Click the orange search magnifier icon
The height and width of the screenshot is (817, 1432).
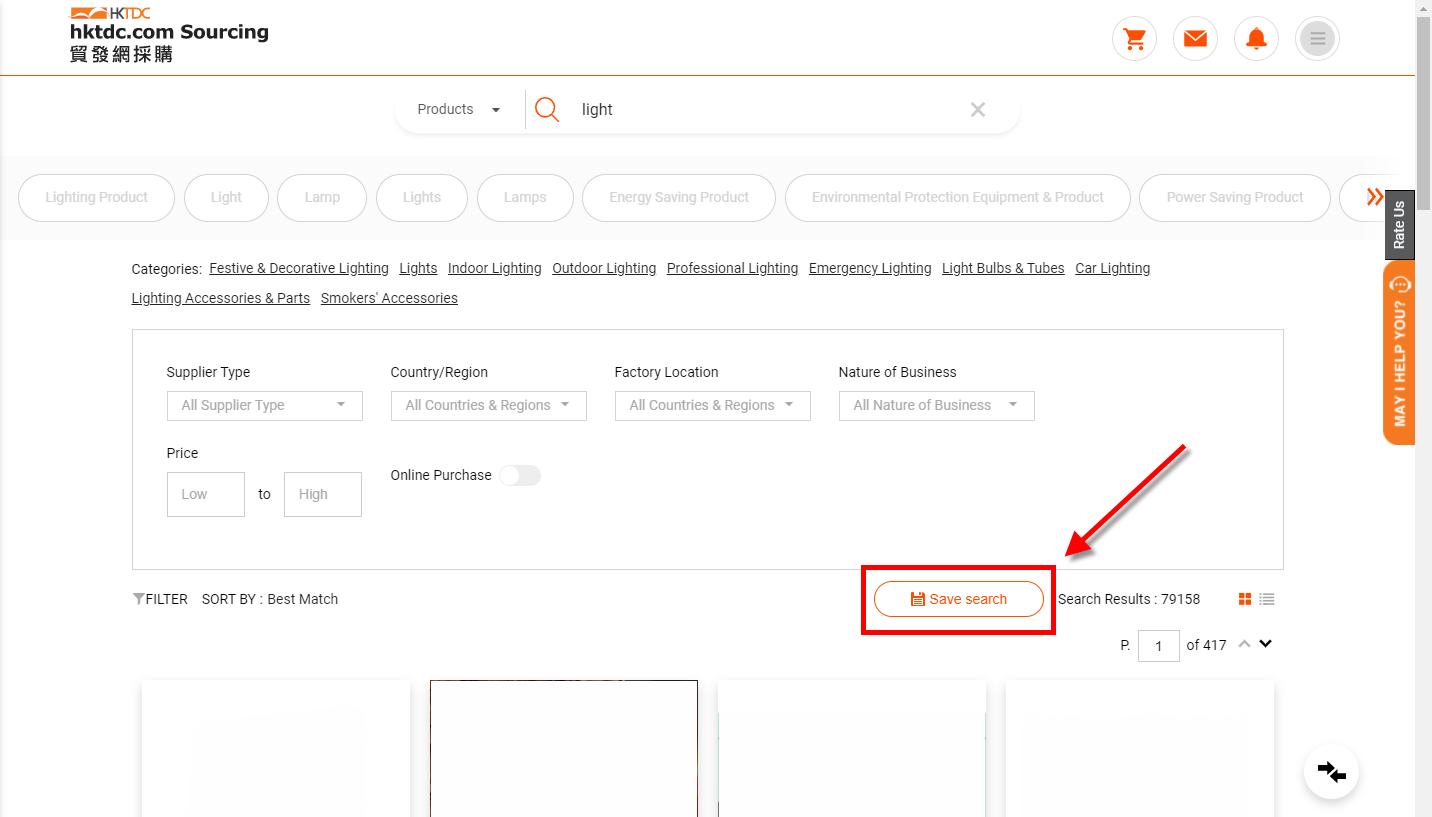pos(547,109)
